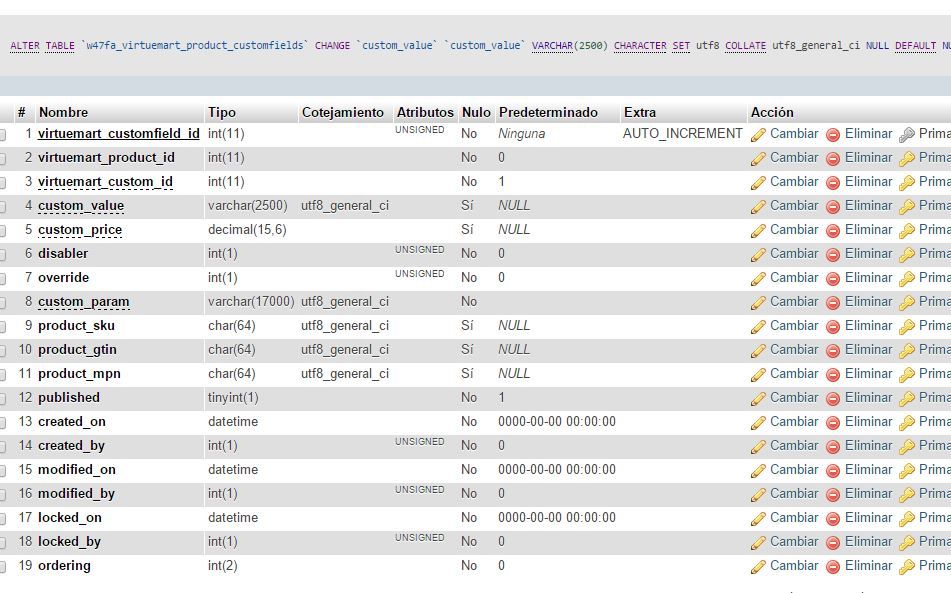Click Eliminar link for product_mpn
The width and height of the screenshot is (951, 593).
coord(869,374)
